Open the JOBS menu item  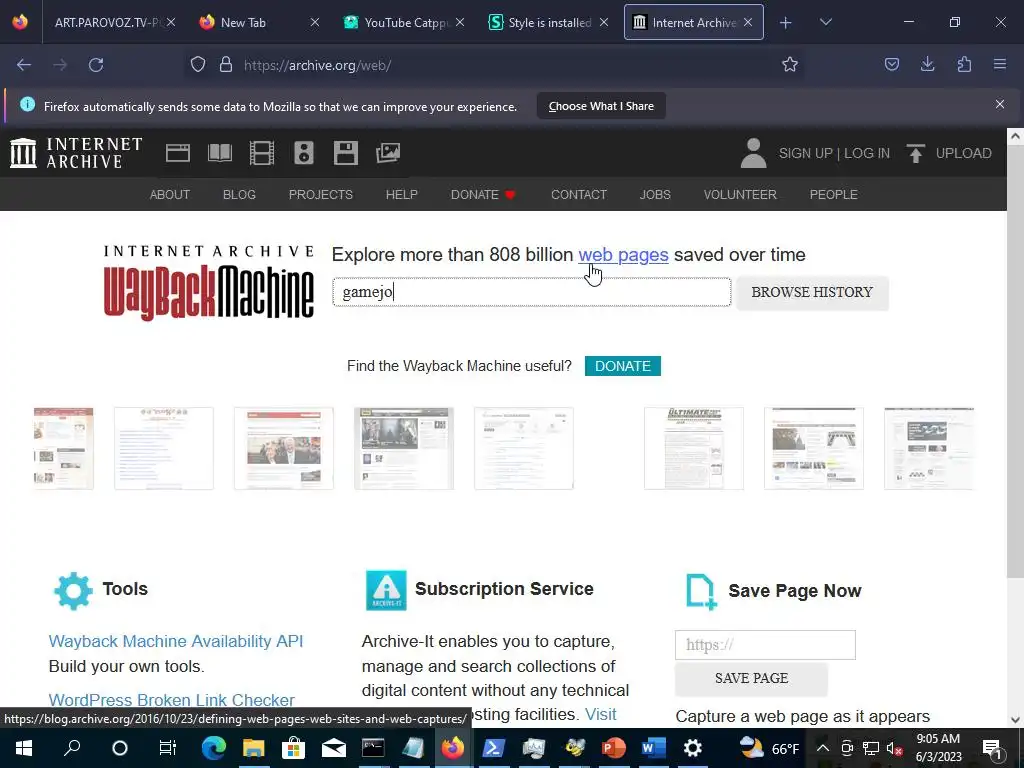click(x=655, y=195)
